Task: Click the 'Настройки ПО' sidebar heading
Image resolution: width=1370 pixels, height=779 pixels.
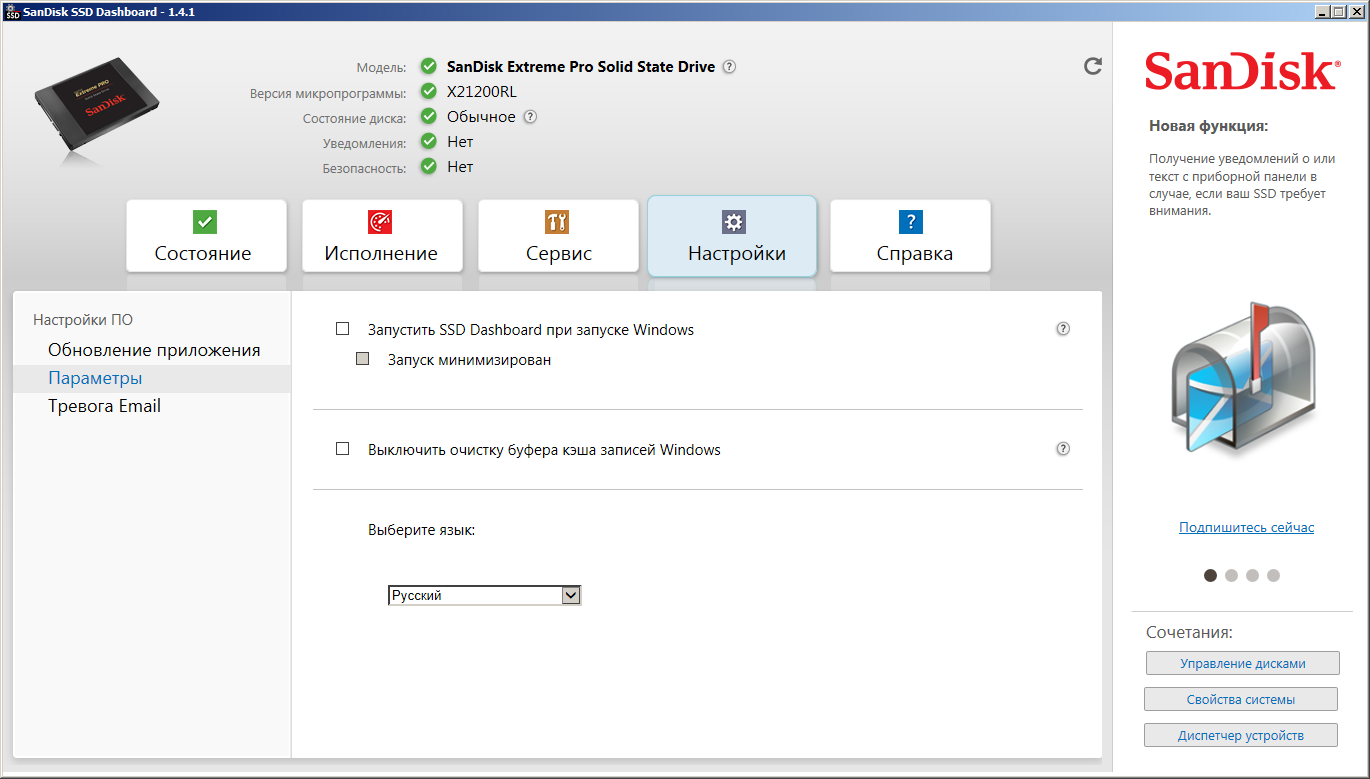Action: [x=83, y=320]
